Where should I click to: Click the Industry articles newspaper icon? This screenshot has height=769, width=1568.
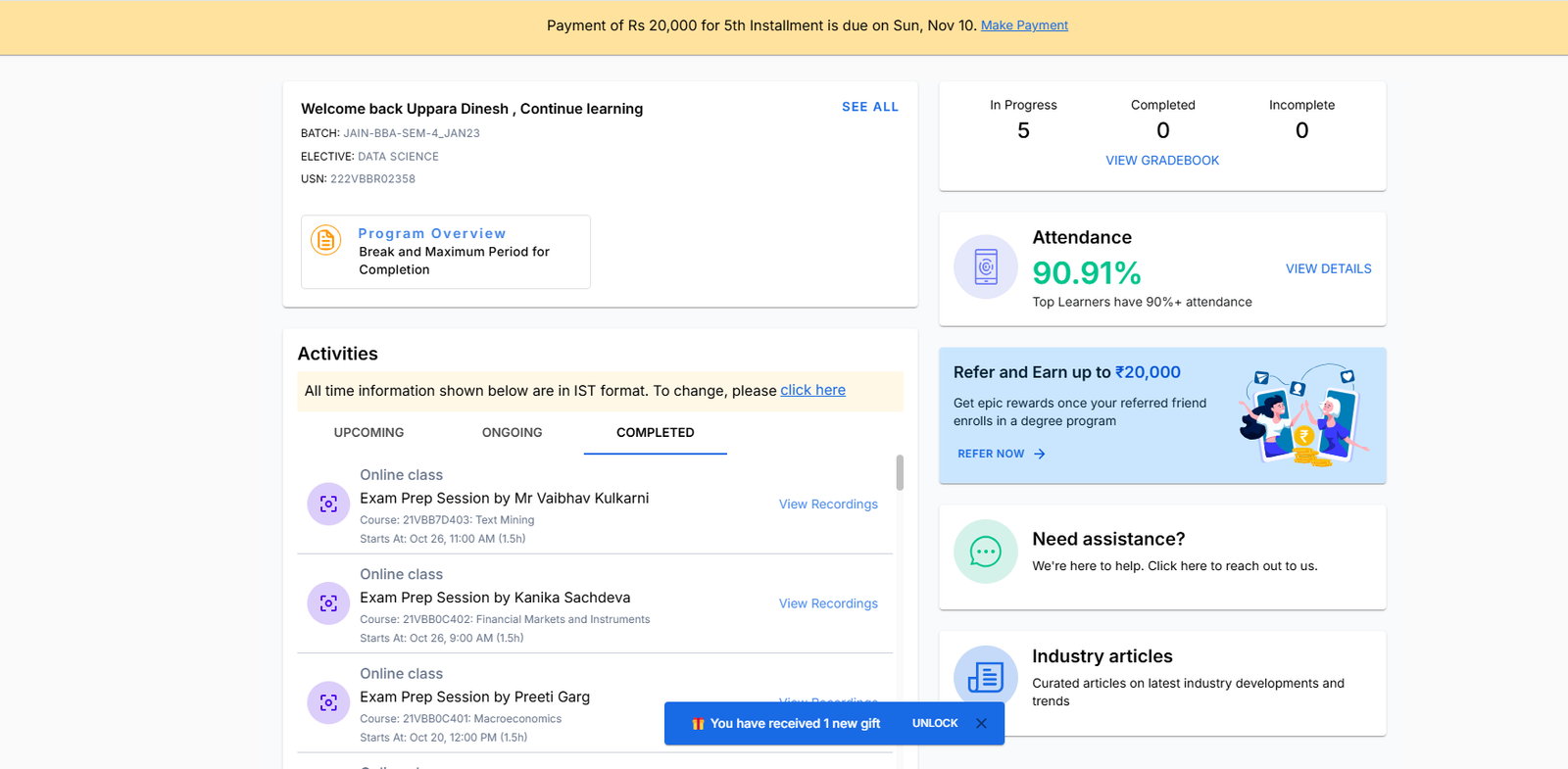(985, 677)
